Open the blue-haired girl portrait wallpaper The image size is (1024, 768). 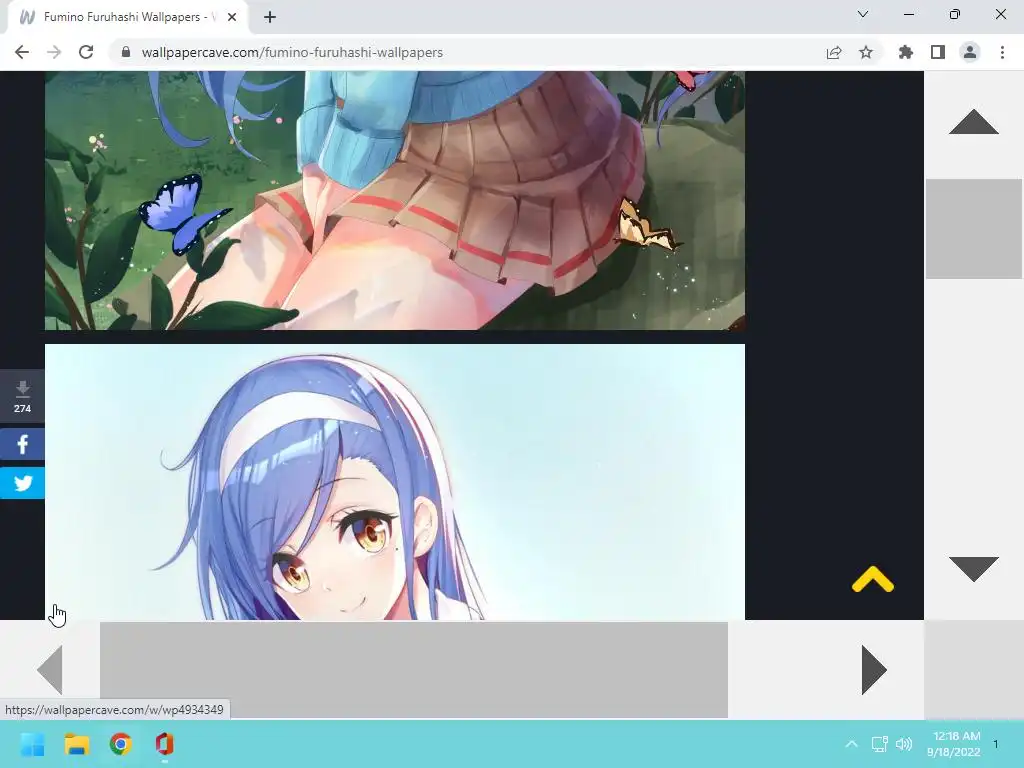tap(394, 482)
